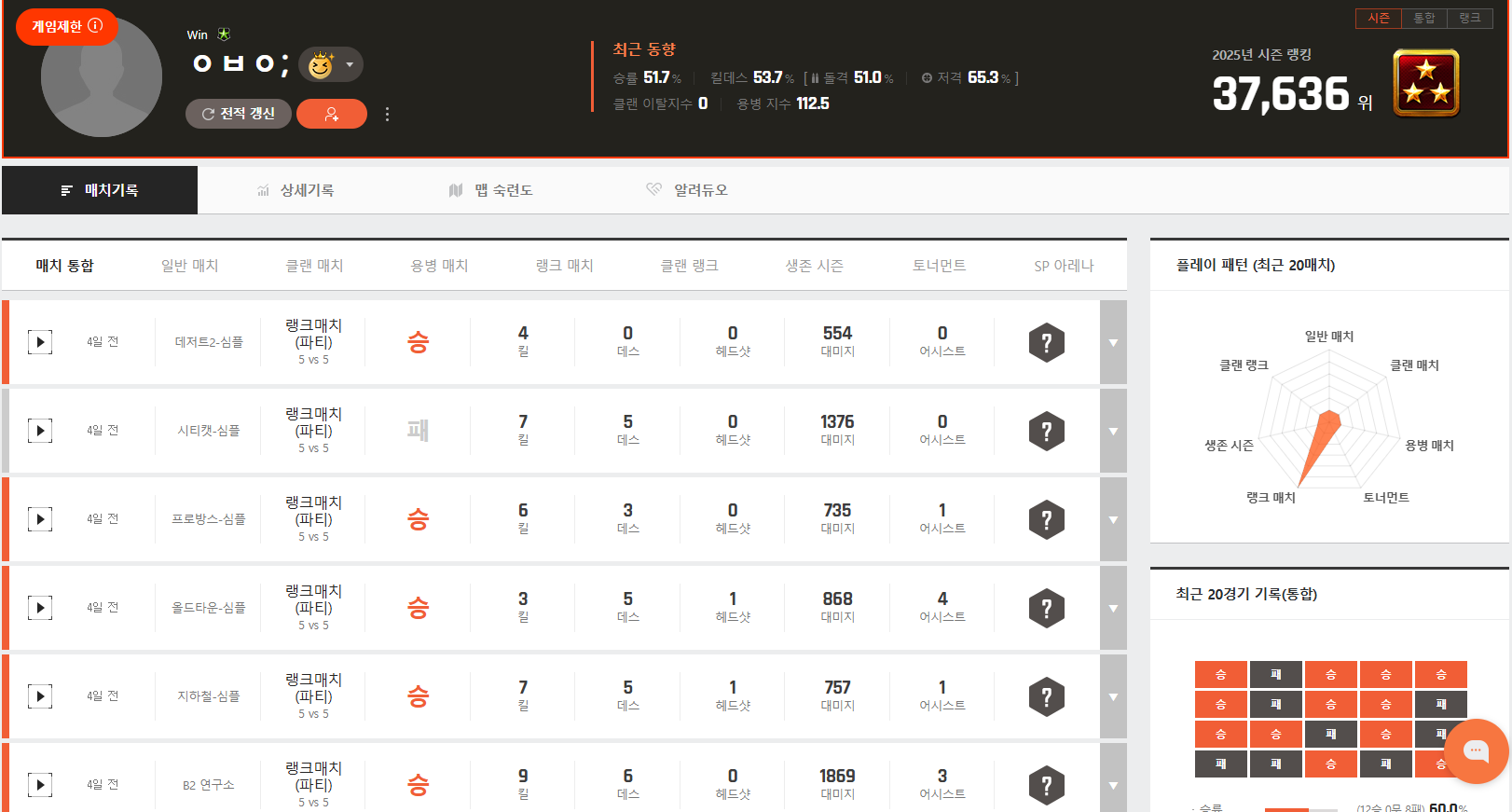Open the 맵 숙련도 tab
1512x812 pixels.
[x=491, y=190]
